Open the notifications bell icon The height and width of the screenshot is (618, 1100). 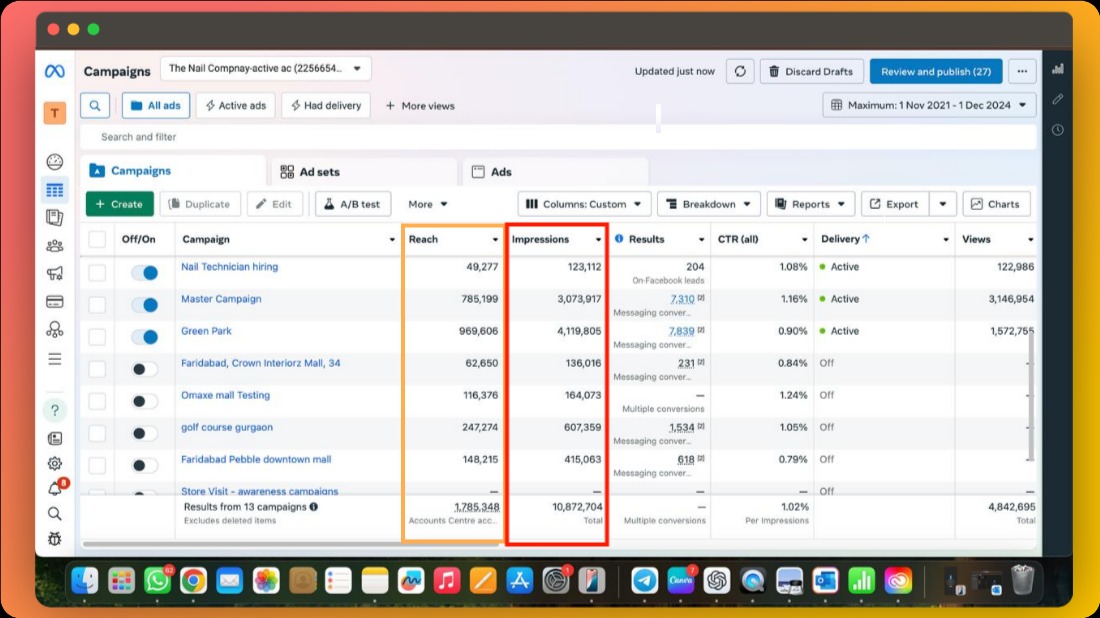pyautogui.click(x=55, y=489)
